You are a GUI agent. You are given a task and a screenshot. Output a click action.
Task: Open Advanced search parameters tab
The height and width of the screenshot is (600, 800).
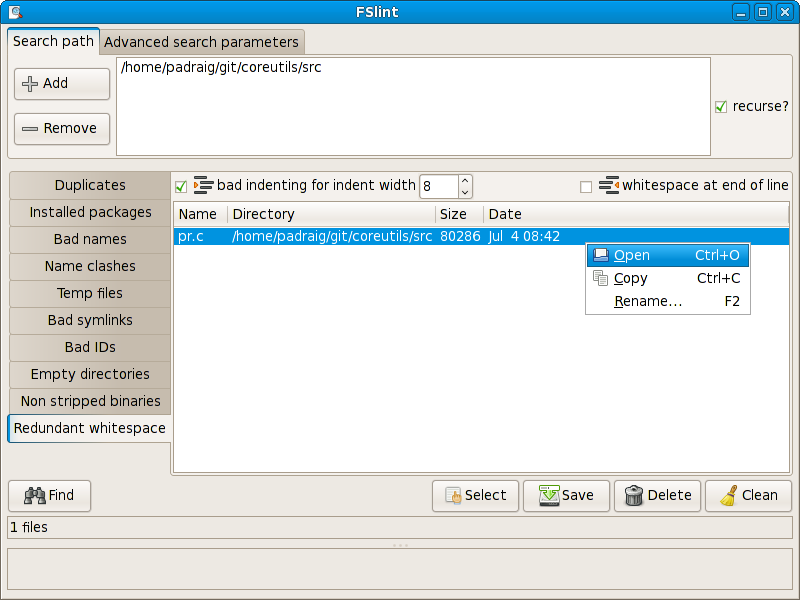pos(202,42)
